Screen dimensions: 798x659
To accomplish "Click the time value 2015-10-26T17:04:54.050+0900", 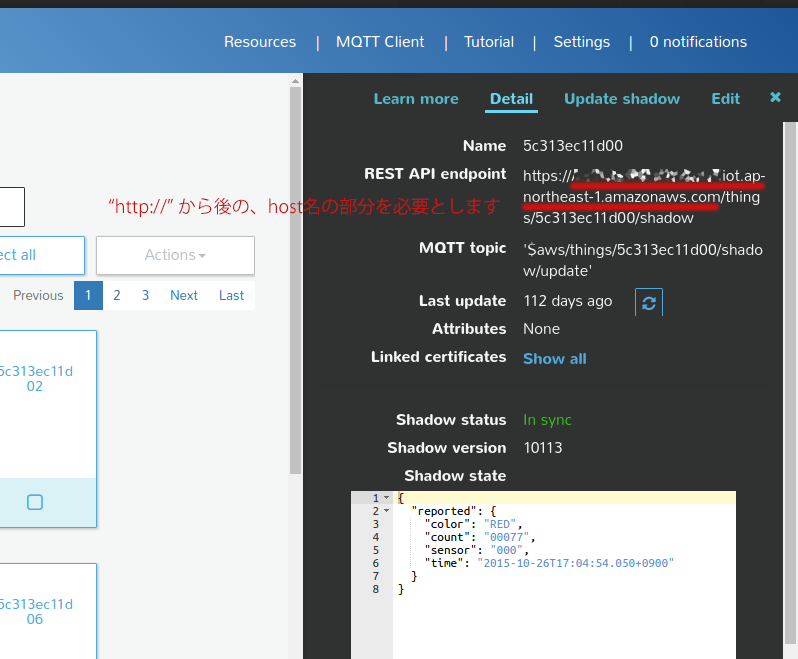I will [576, 563].
